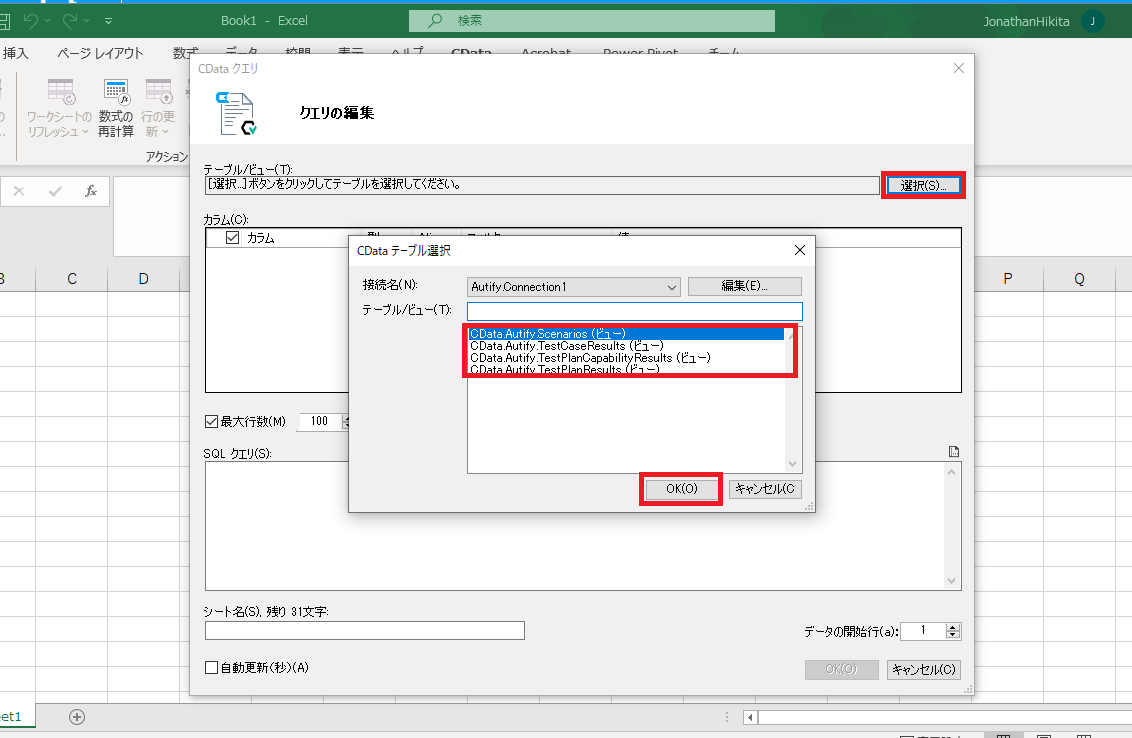The width and height of the screenshot is (1132, 738).
Task: Click the テーブル/ビュー filter input in table selection
Action: 635,311
